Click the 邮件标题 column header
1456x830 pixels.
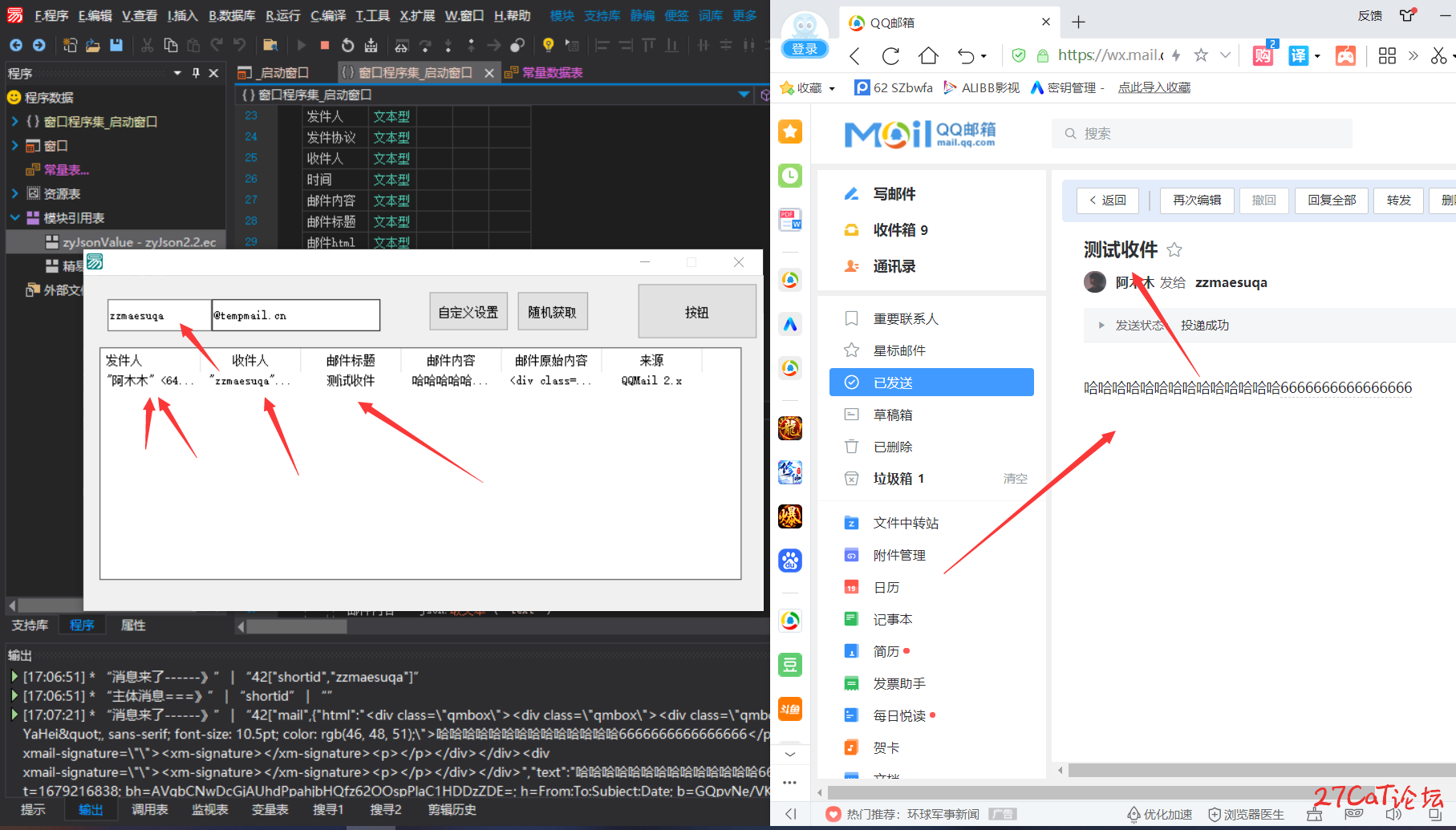[351, 361]
